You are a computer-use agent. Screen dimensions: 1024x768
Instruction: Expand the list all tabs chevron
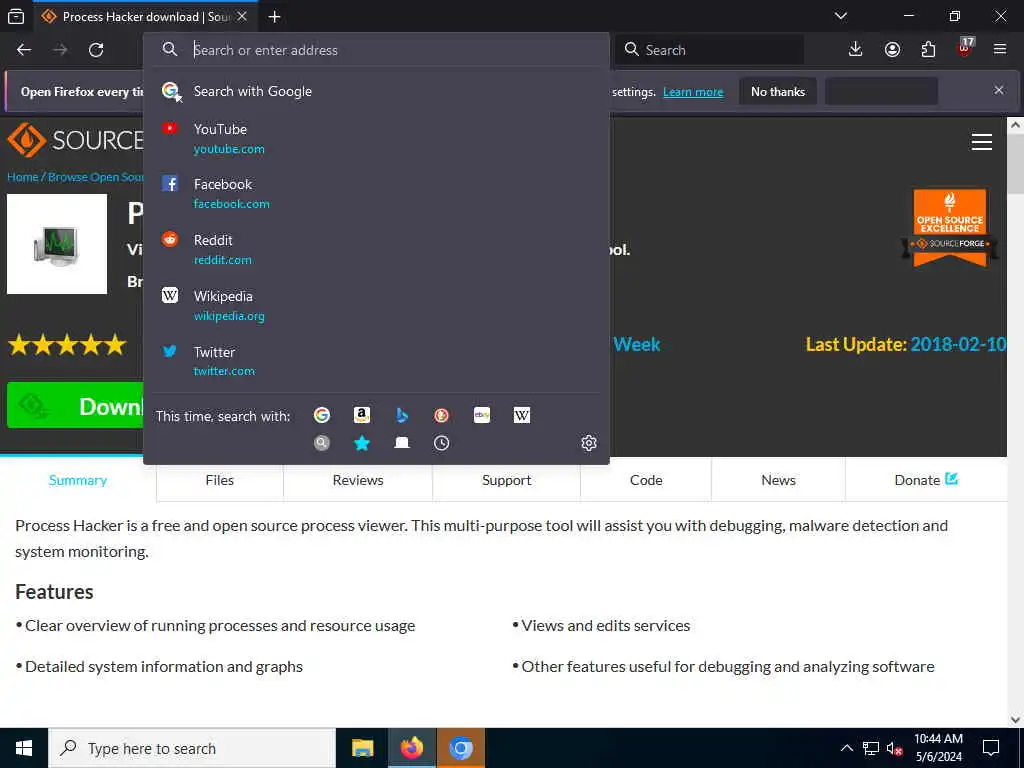tap(841, 16)
